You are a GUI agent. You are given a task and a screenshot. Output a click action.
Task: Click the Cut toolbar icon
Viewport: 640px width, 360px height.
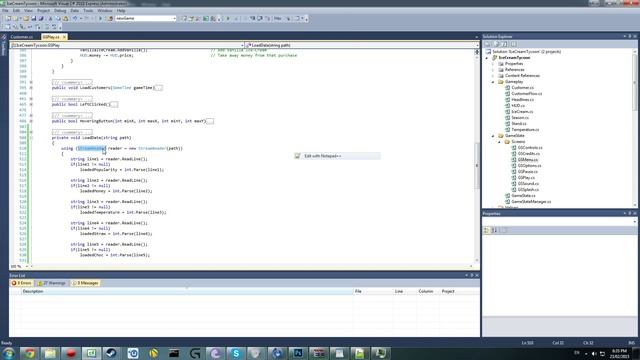click(51, 18)
